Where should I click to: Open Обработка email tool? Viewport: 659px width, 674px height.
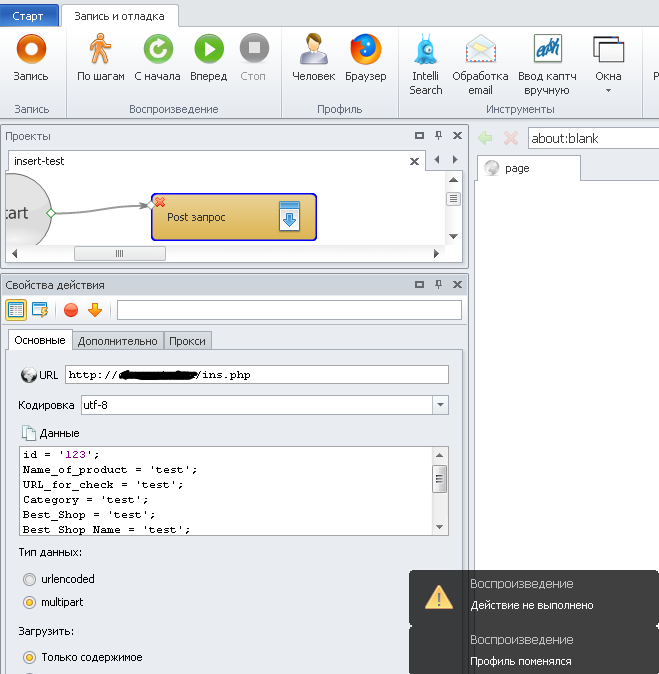tap(480, 64)
